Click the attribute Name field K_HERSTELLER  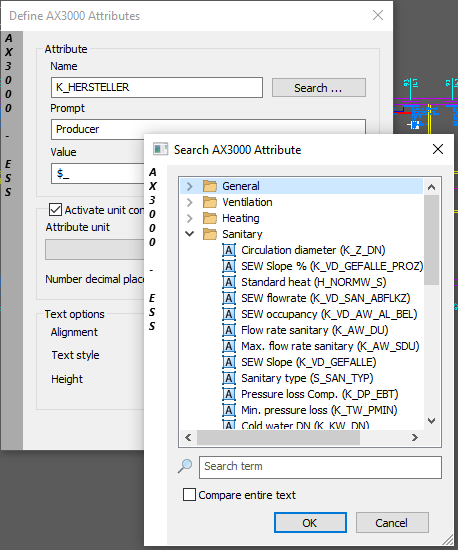[x=157, y=87]
